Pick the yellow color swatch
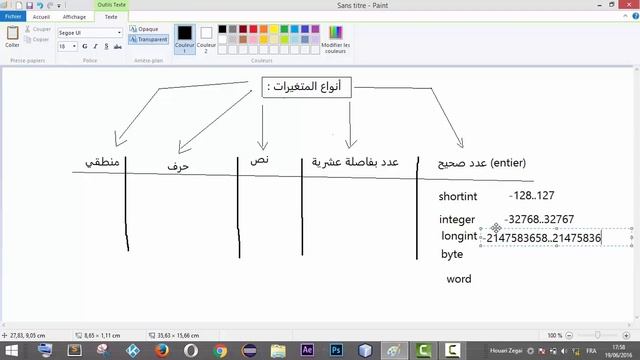This screenshot has width=640, height=360. click(x=274, y=29)
